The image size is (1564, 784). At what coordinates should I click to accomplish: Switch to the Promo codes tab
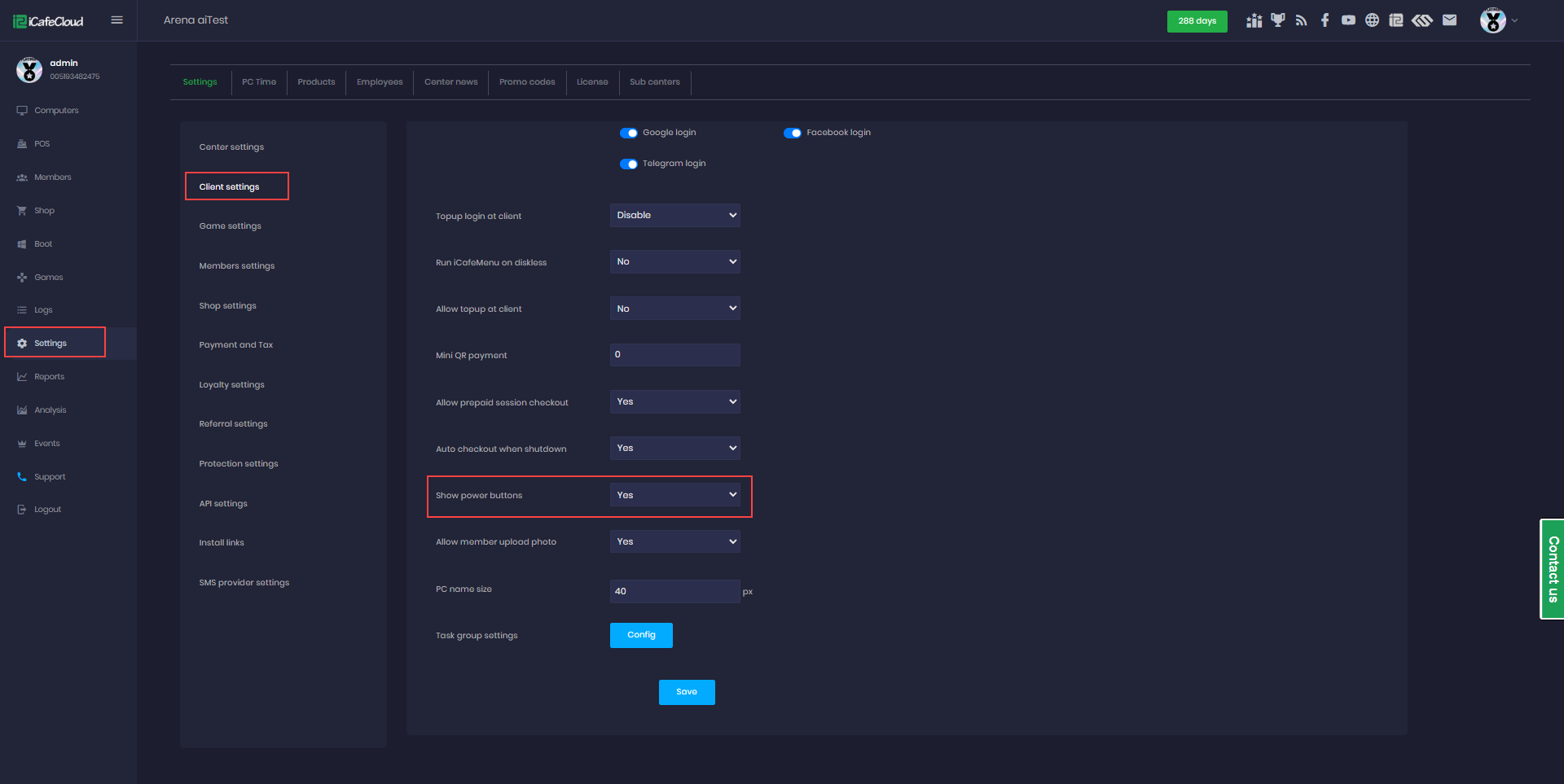click(527, 82)
